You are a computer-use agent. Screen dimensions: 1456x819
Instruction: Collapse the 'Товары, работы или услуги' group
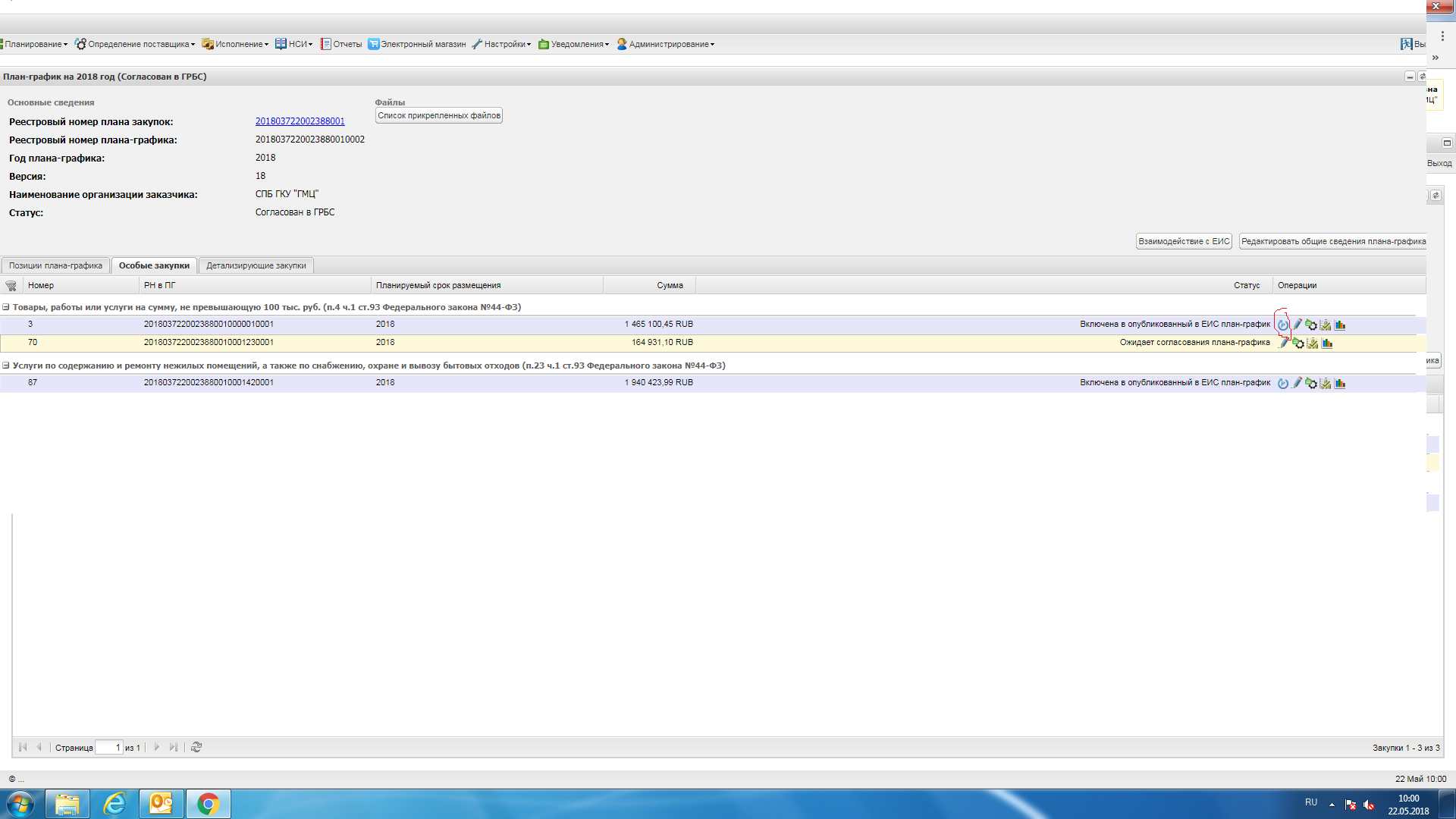6,307
